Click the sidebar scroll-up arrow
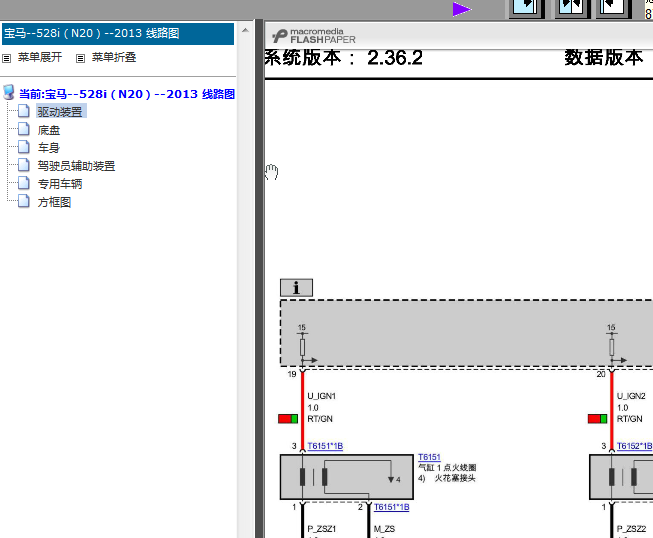 (245, 30)
